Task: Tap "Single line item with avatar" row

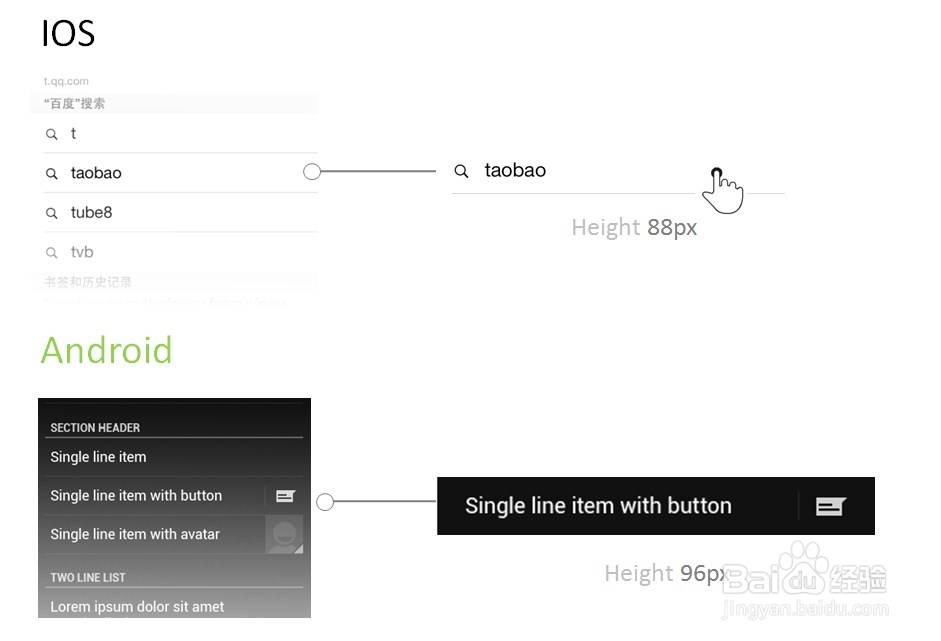Action: pyautogui.click(x=135, y=534)
